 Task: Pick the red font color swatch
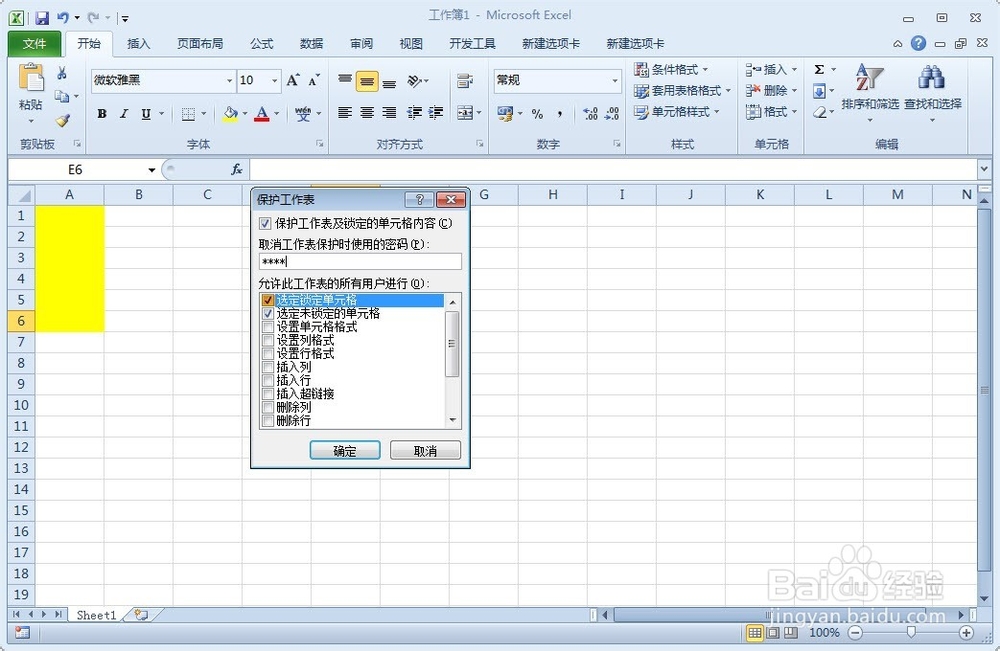click(262, 114)
